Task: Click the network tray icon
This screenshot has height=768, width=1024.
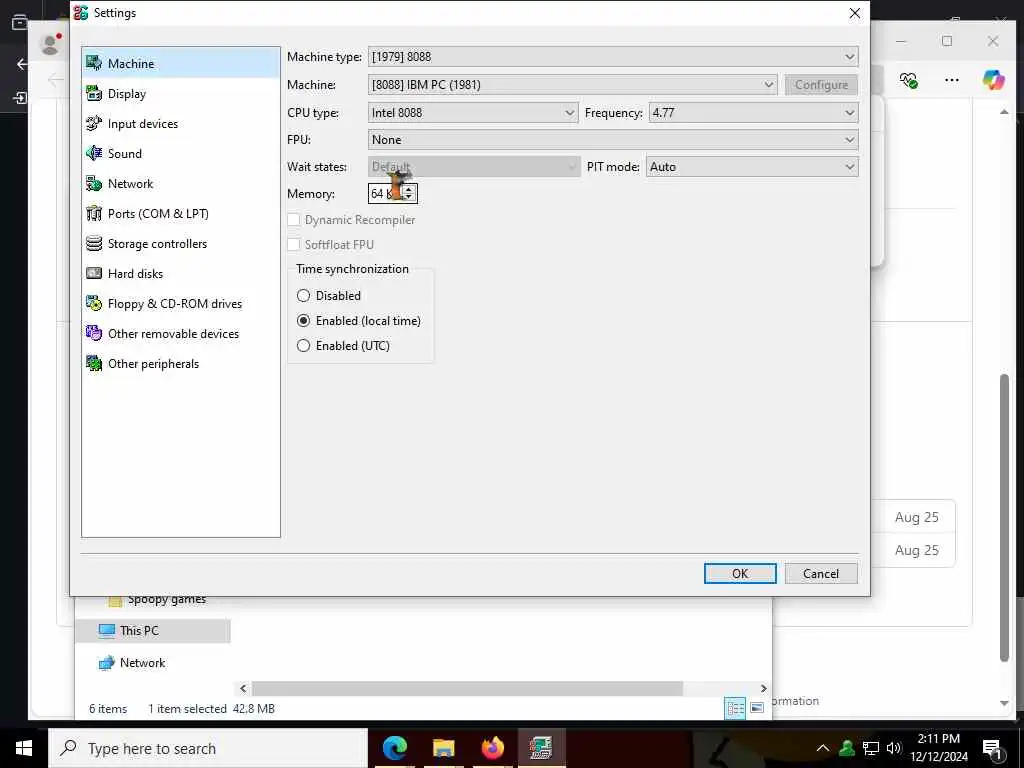Action: click(871, 748)
